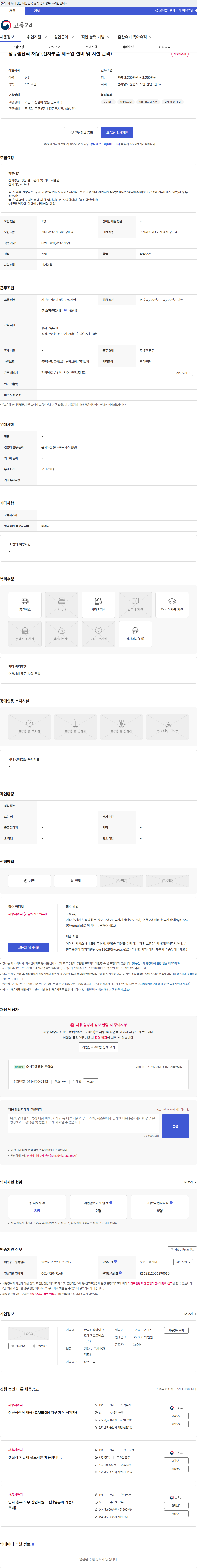Click the 관심정보 등록 button
197x1568 pixels.
[x=81, y=133]
